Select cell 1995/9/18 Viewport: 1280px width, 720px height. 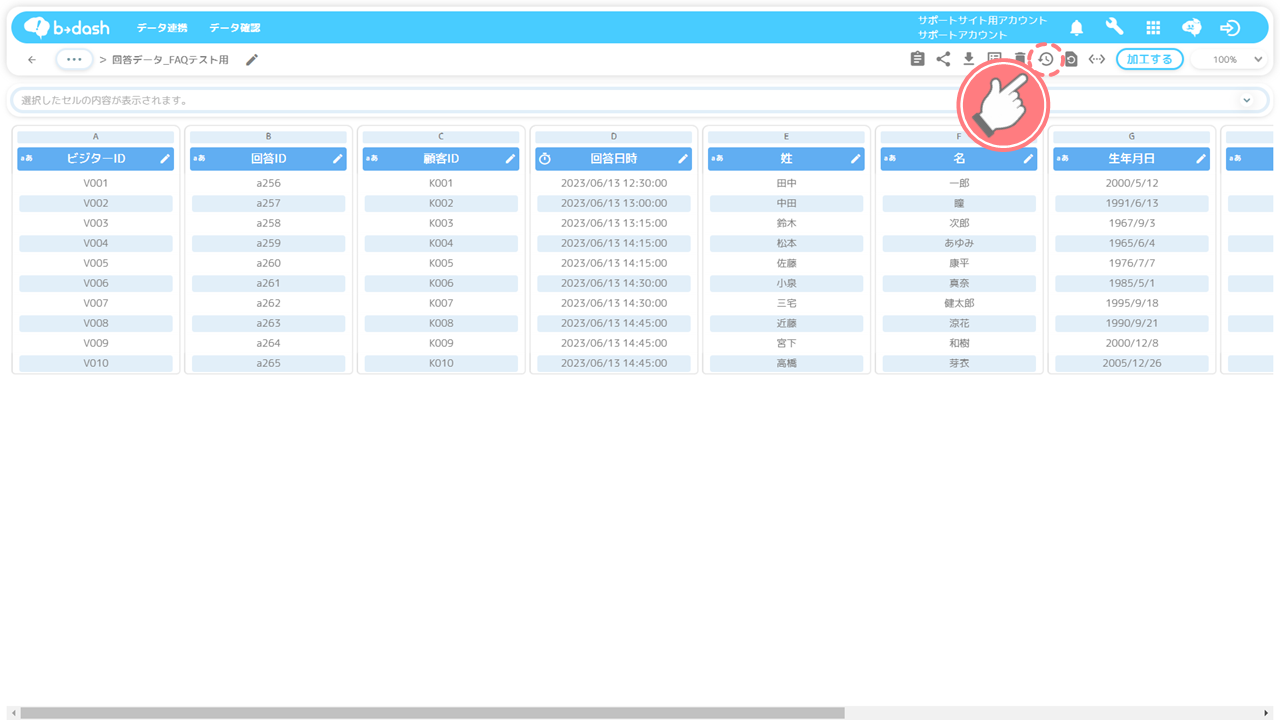(x=1132, y=303)
